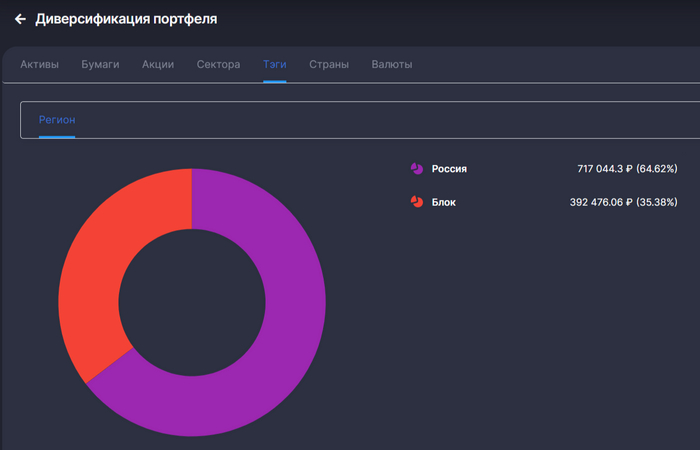Switch to the Бумаги tab

click(x=100, y=65)
